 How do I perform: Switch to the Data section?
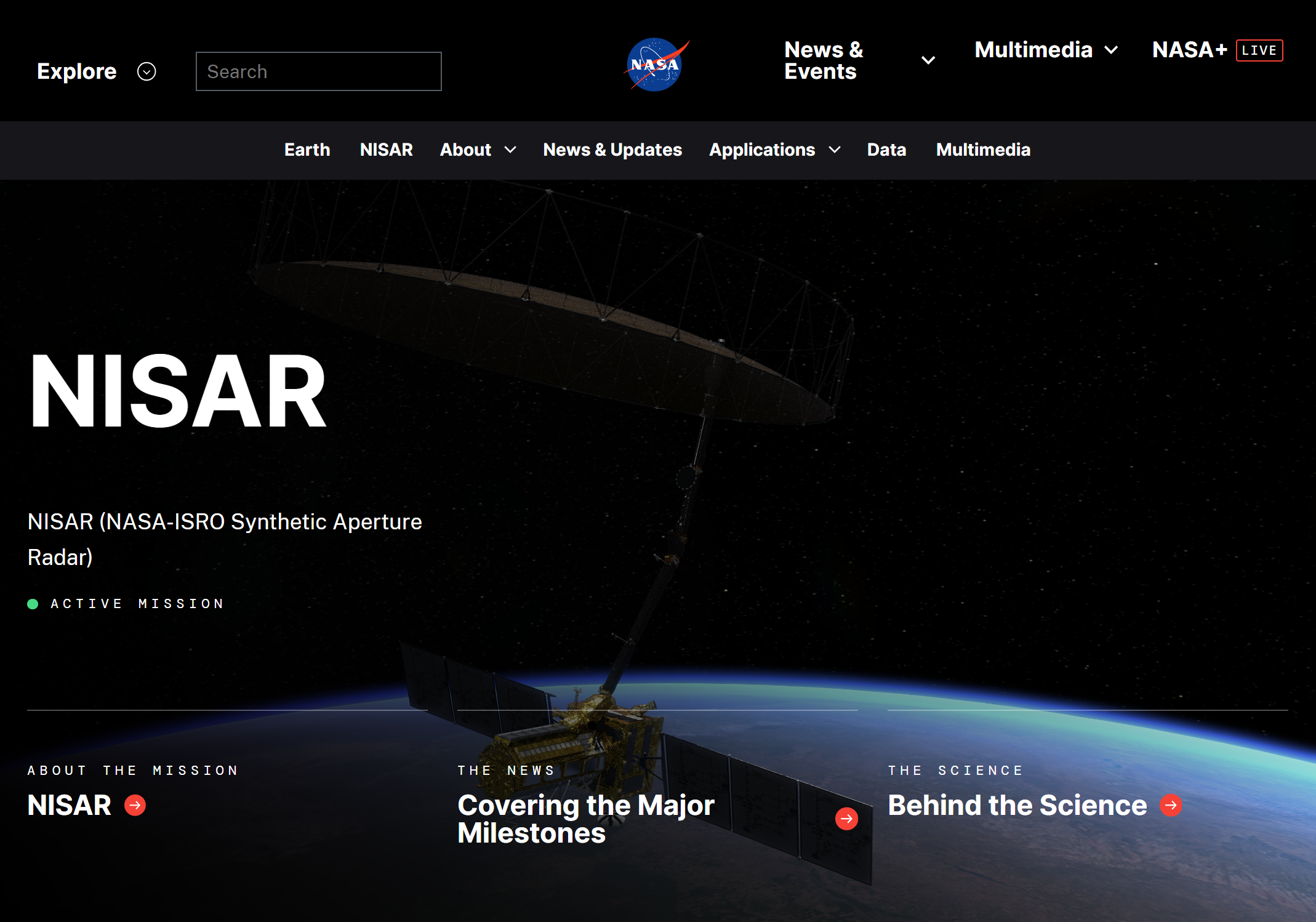pos(886,150)
